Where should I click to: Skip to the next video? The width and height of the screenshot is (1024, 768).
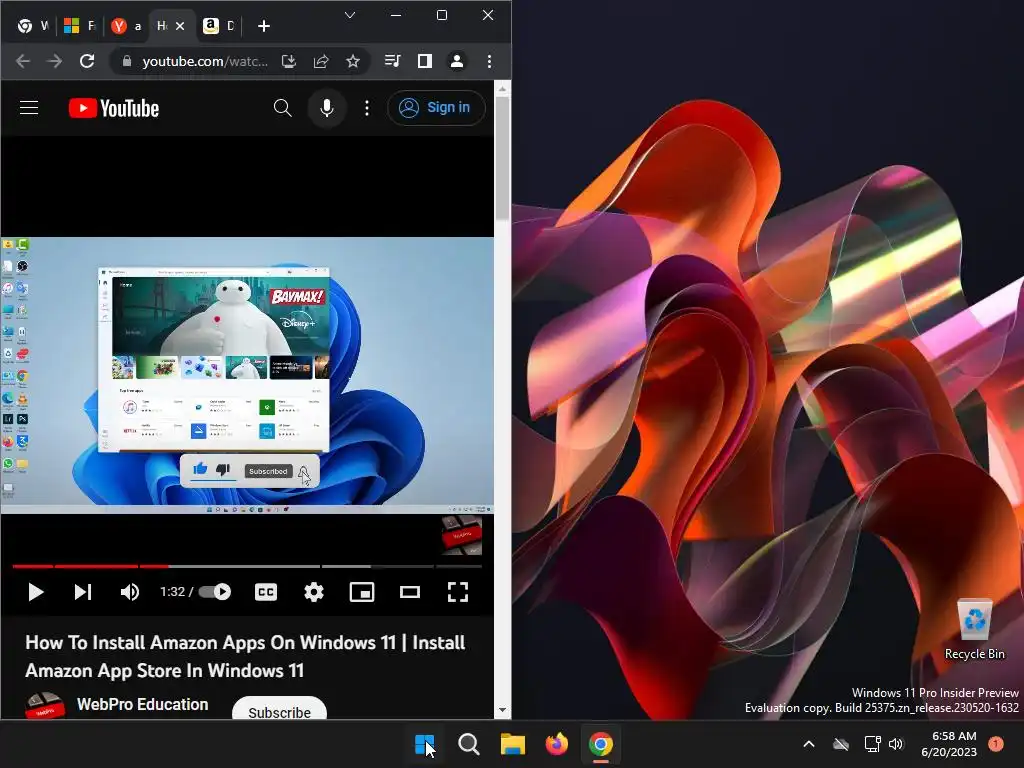[83, 592]
